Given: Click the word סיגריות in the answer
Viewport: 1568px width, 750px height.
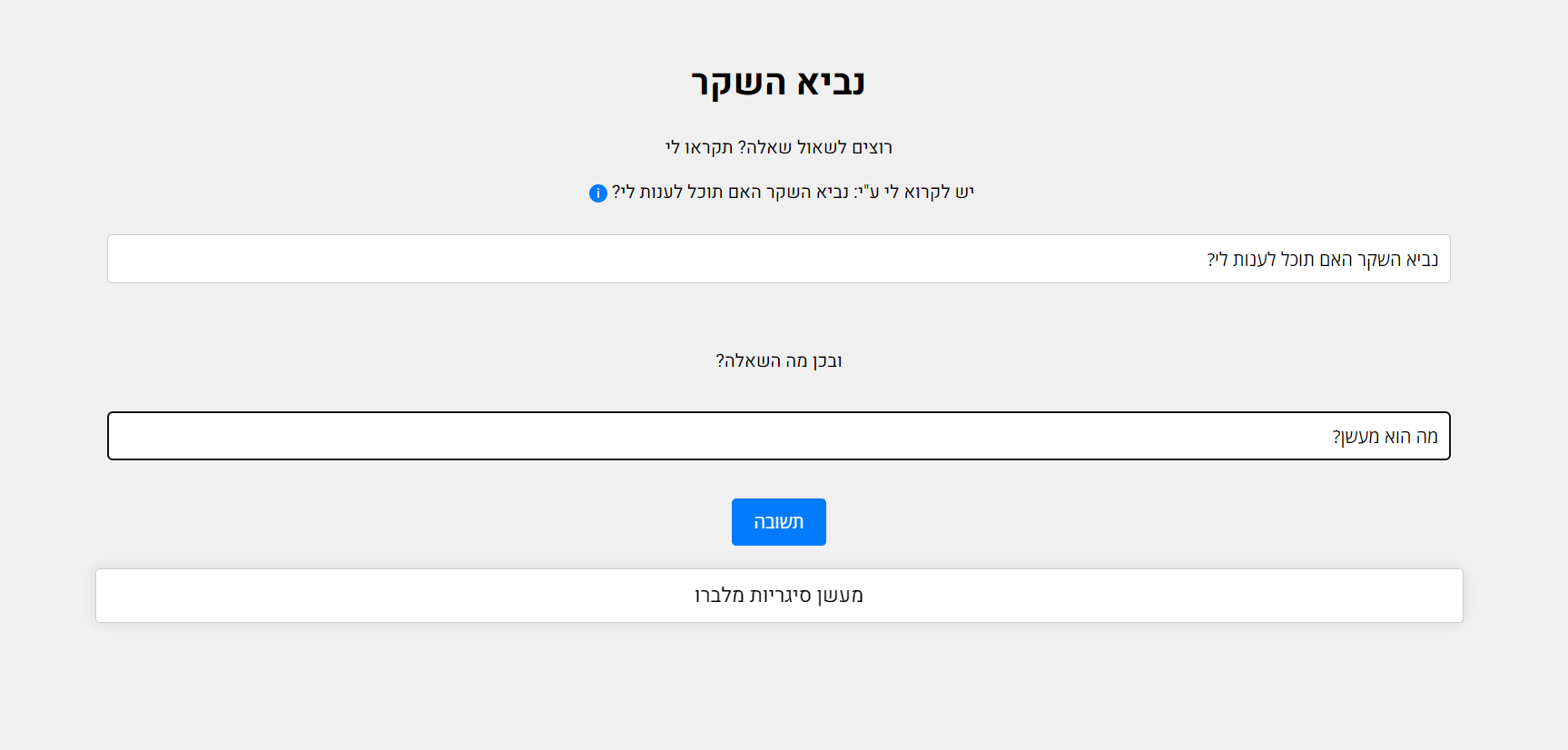Looking at the screenshot, I should click(x=781, y=596).
